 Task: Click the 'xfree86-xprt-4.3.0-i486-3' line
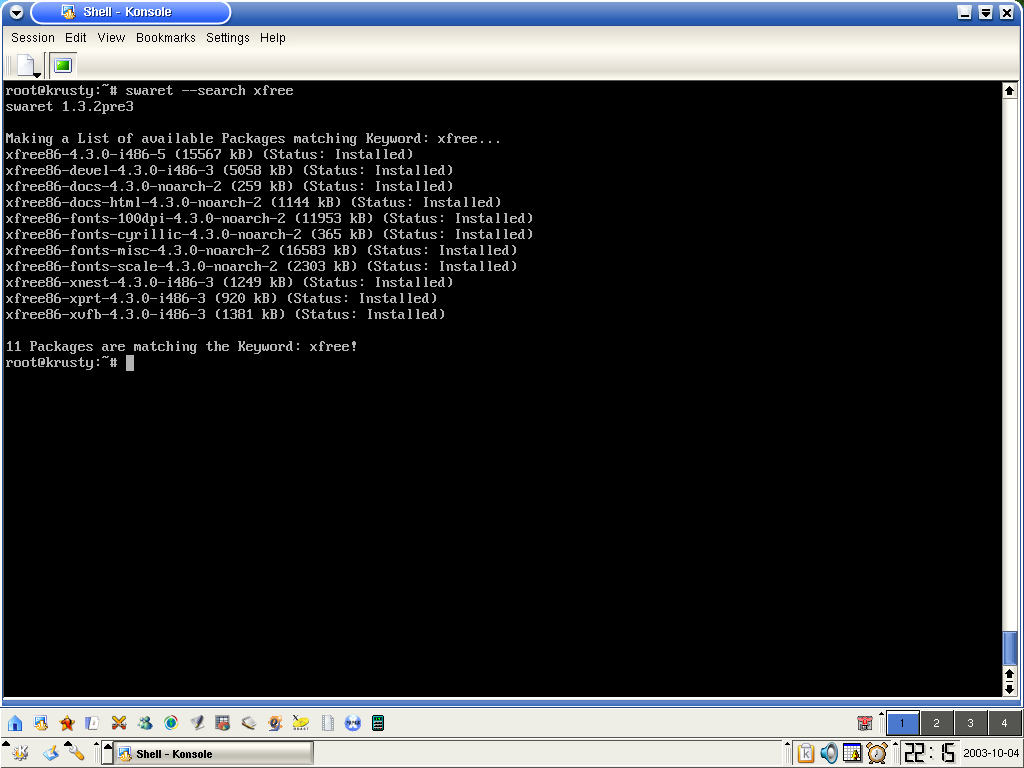point(221,298)
